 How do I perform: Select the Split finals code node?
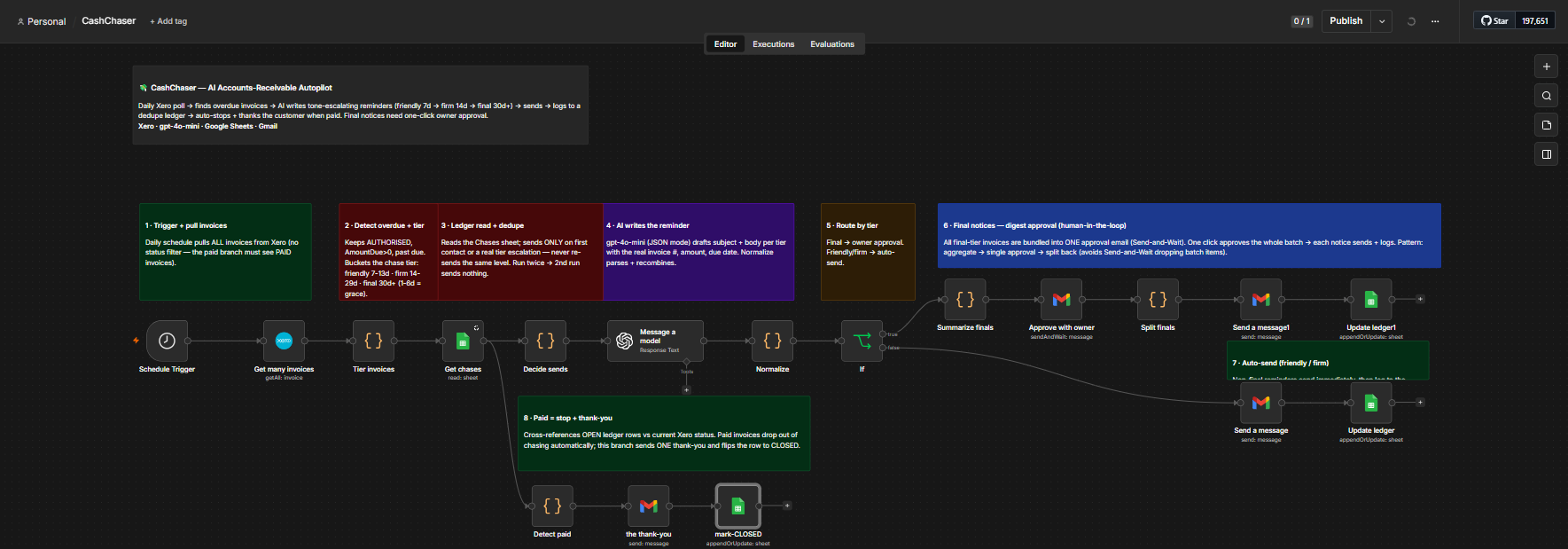[1158, 300]
